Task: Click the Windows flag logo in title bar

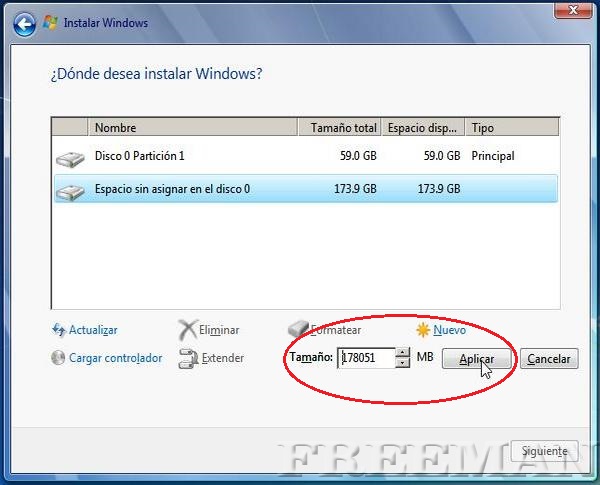Action: [x=51, y=23]
